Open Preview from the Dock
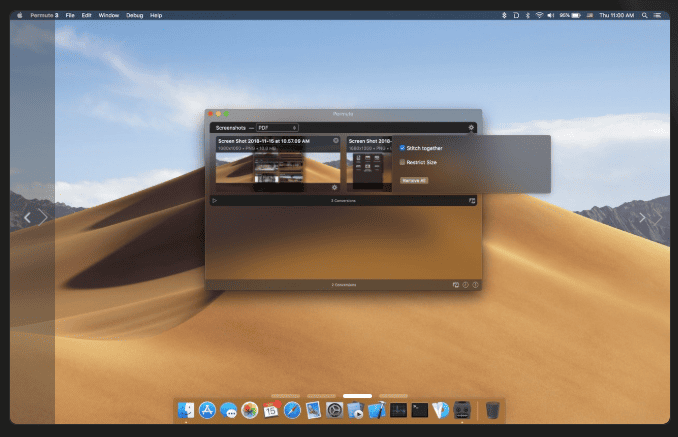This screenshot has width=678, height=437. pos(313,410)
